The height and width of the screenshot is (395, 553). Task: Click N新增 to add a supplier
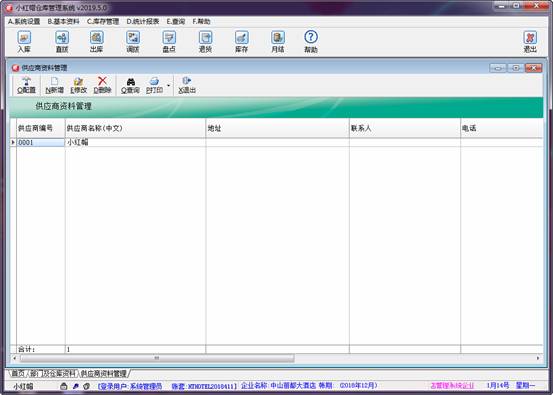coord(54,85)
